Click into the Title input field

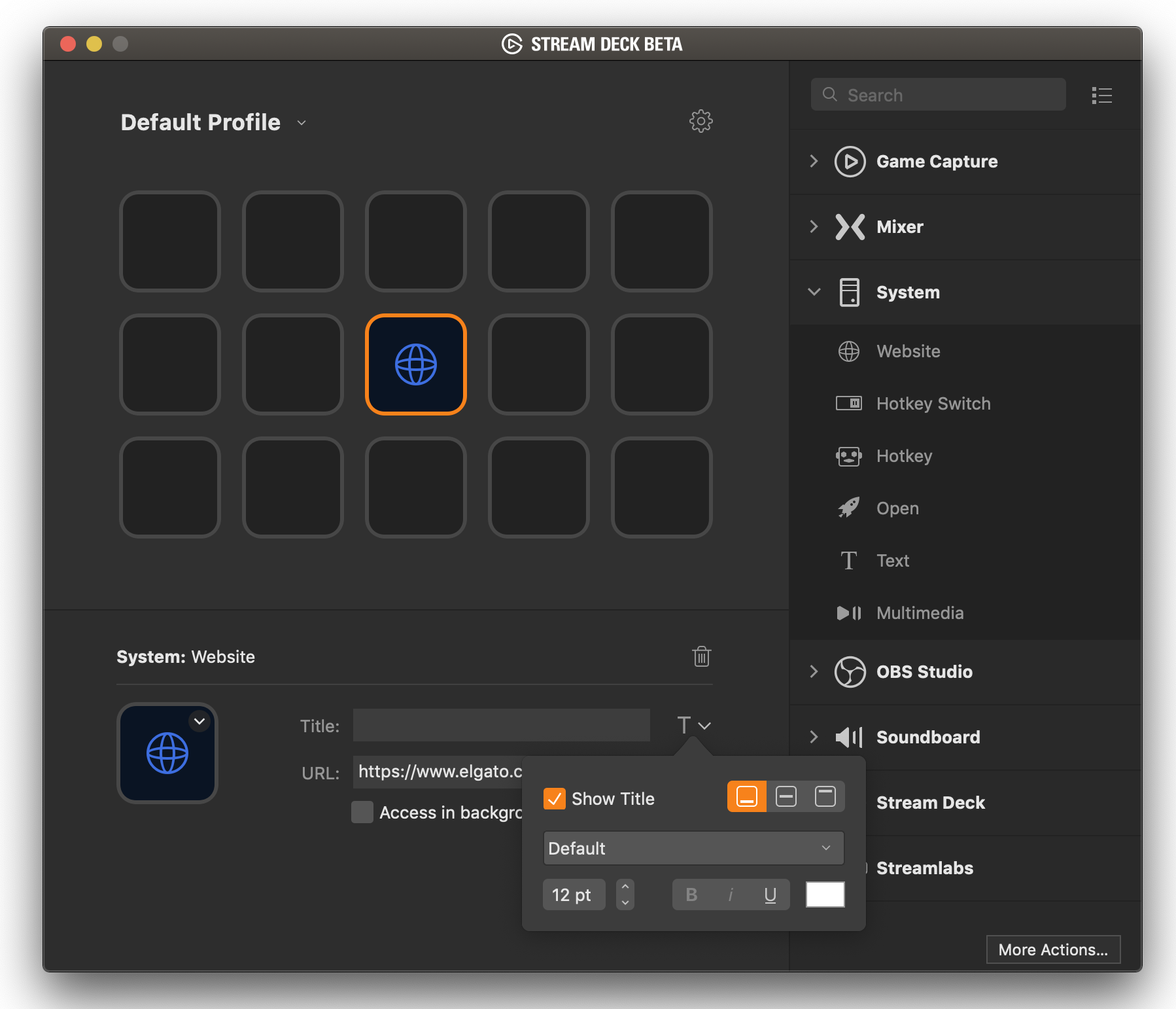click(501, 726)
